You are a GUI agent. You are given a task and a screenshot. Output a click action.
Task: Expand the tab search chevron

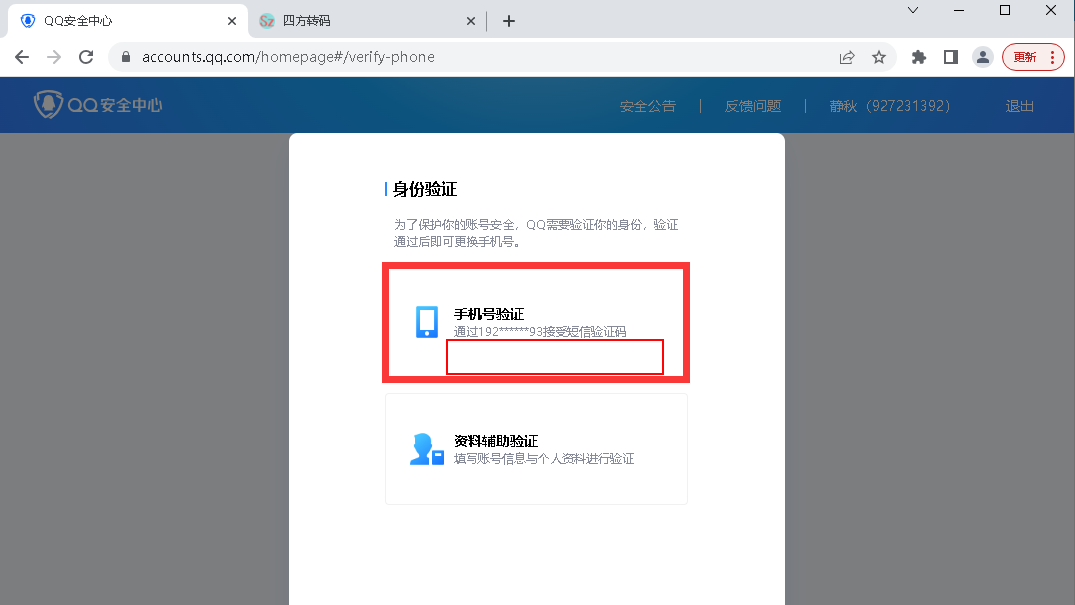tap(913, 10)
